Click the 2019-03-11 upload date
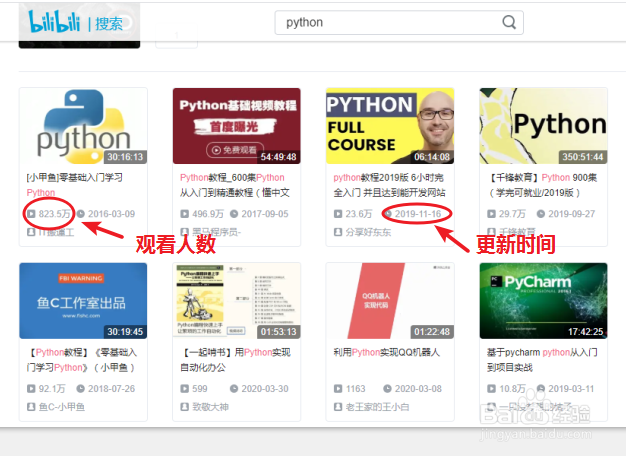Image resolution: width=626 pixels, height=456 pixels. click(571, 389)
